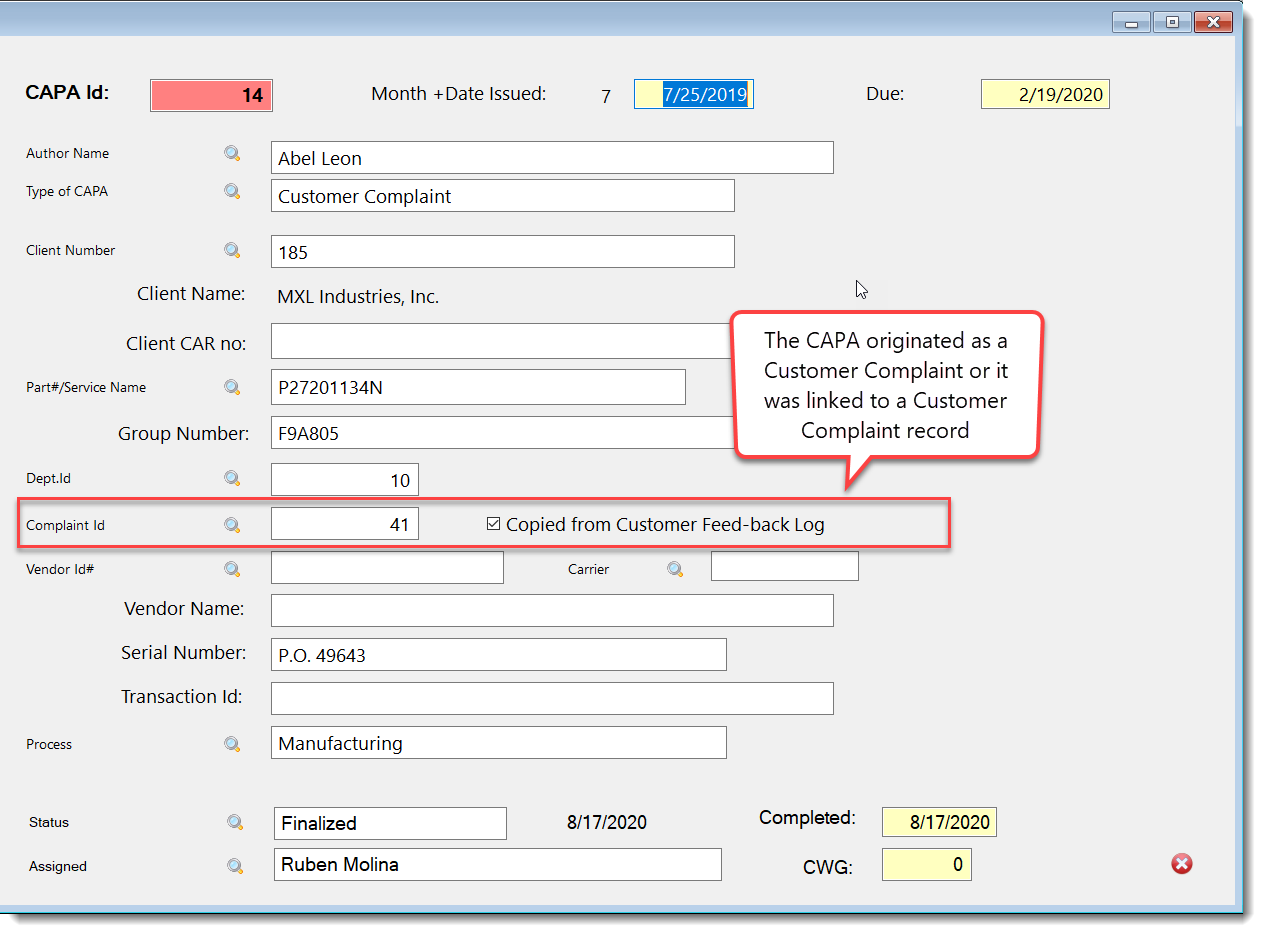Click the Serial Number field with P.O. 49643
Image resolution: width=1263 pixels, height=934 pixels.
[498, 655]
